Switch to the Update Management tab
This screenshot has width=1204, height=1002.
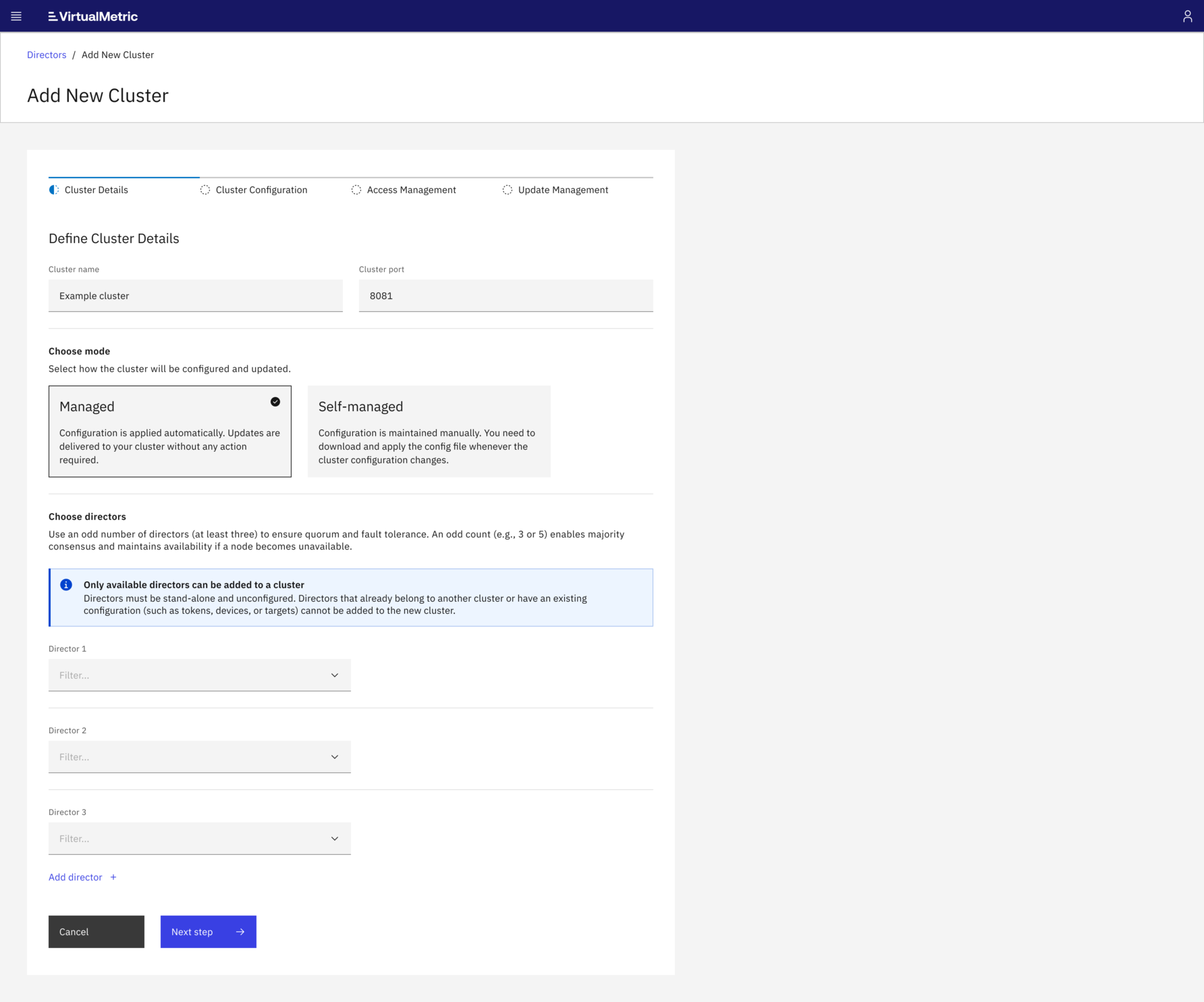coord(562,190)
